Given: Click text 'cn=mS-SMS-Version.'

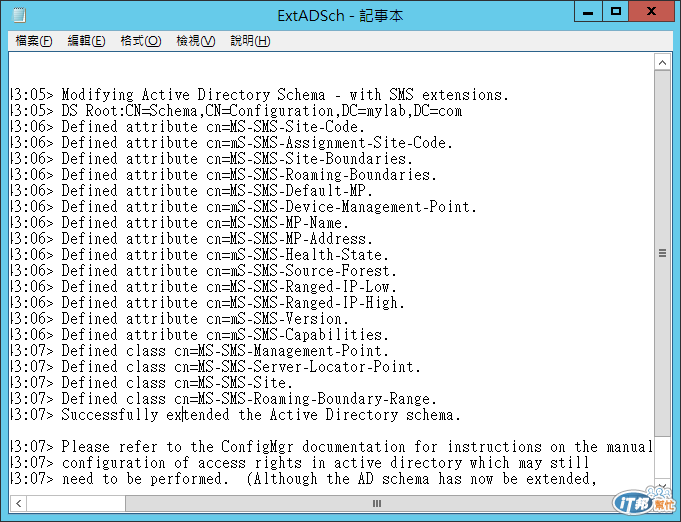Looking at the screenshot, I should (x=278, y=319).
